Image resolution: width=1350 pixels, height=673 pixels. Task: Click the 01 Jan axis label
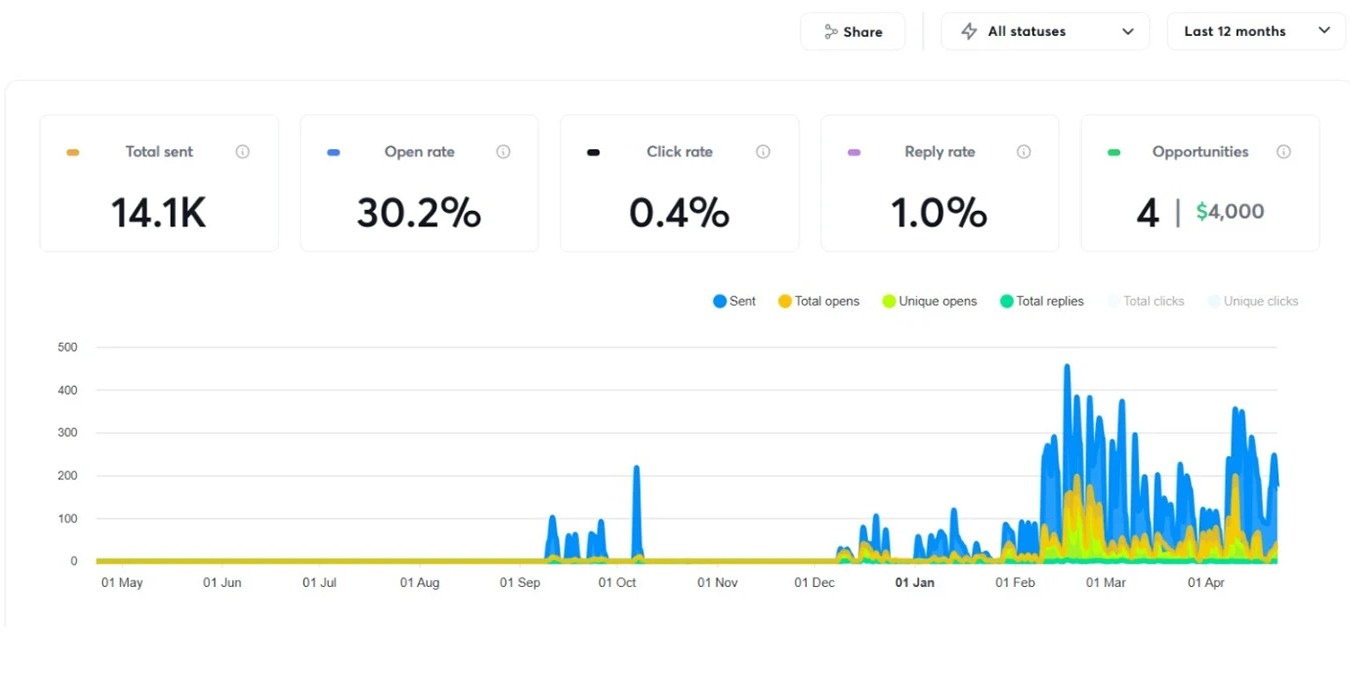click(x=915, y=582)
